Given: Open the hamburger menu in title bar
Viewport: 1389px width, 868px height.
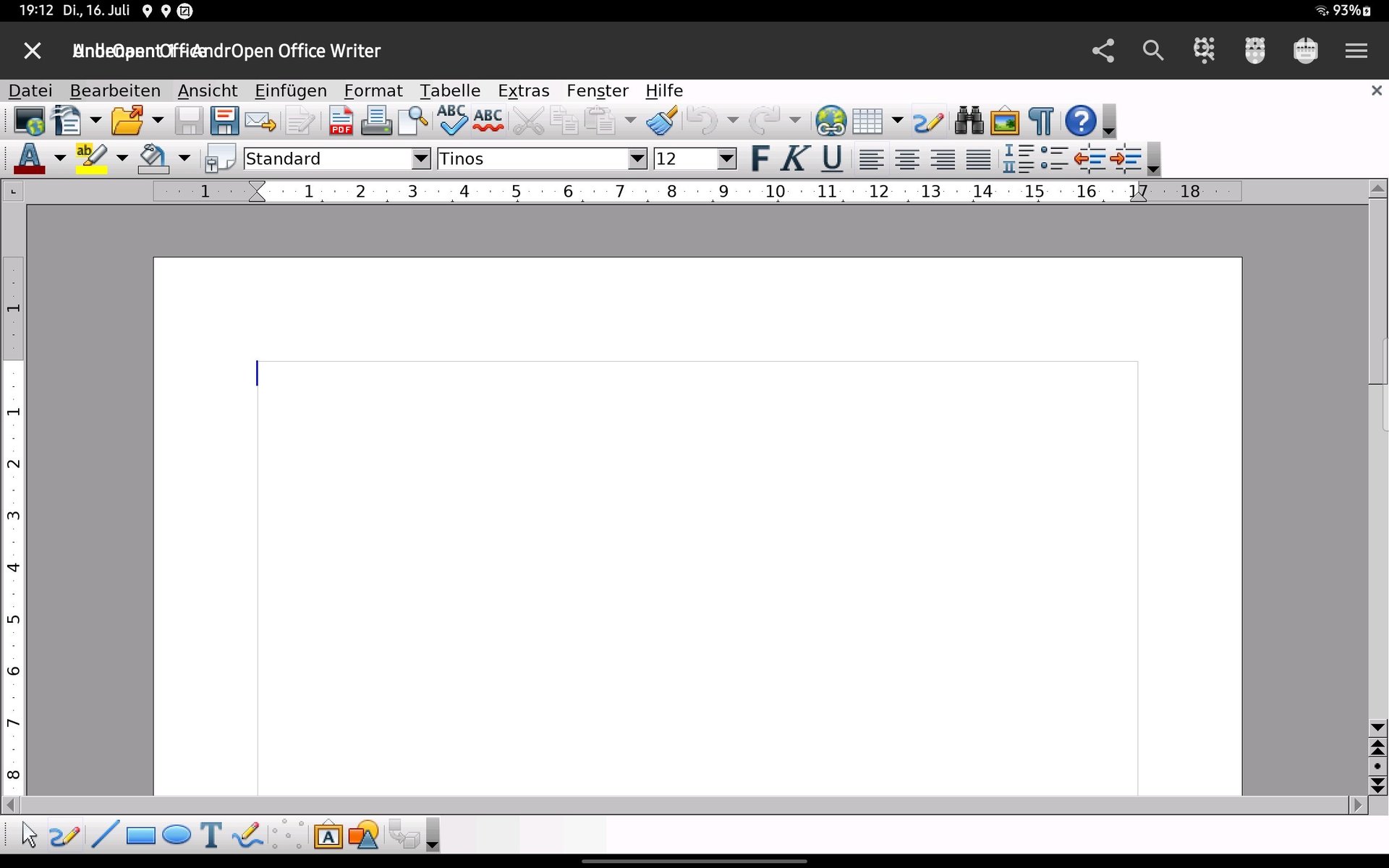Looking at the screenshot, I should tap(1356, 51).
